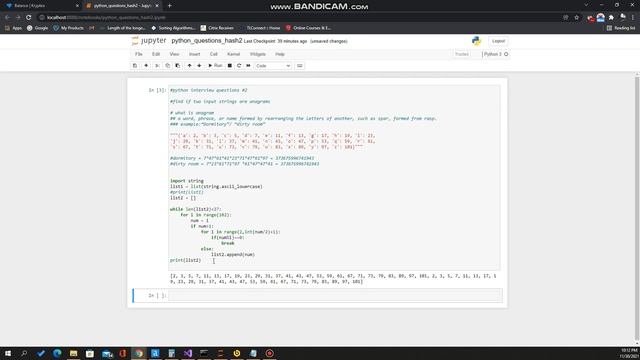Rename the notebook title python_questions_hash2
The height and width of the screenshot is (360, 640).
click(207, 41)
